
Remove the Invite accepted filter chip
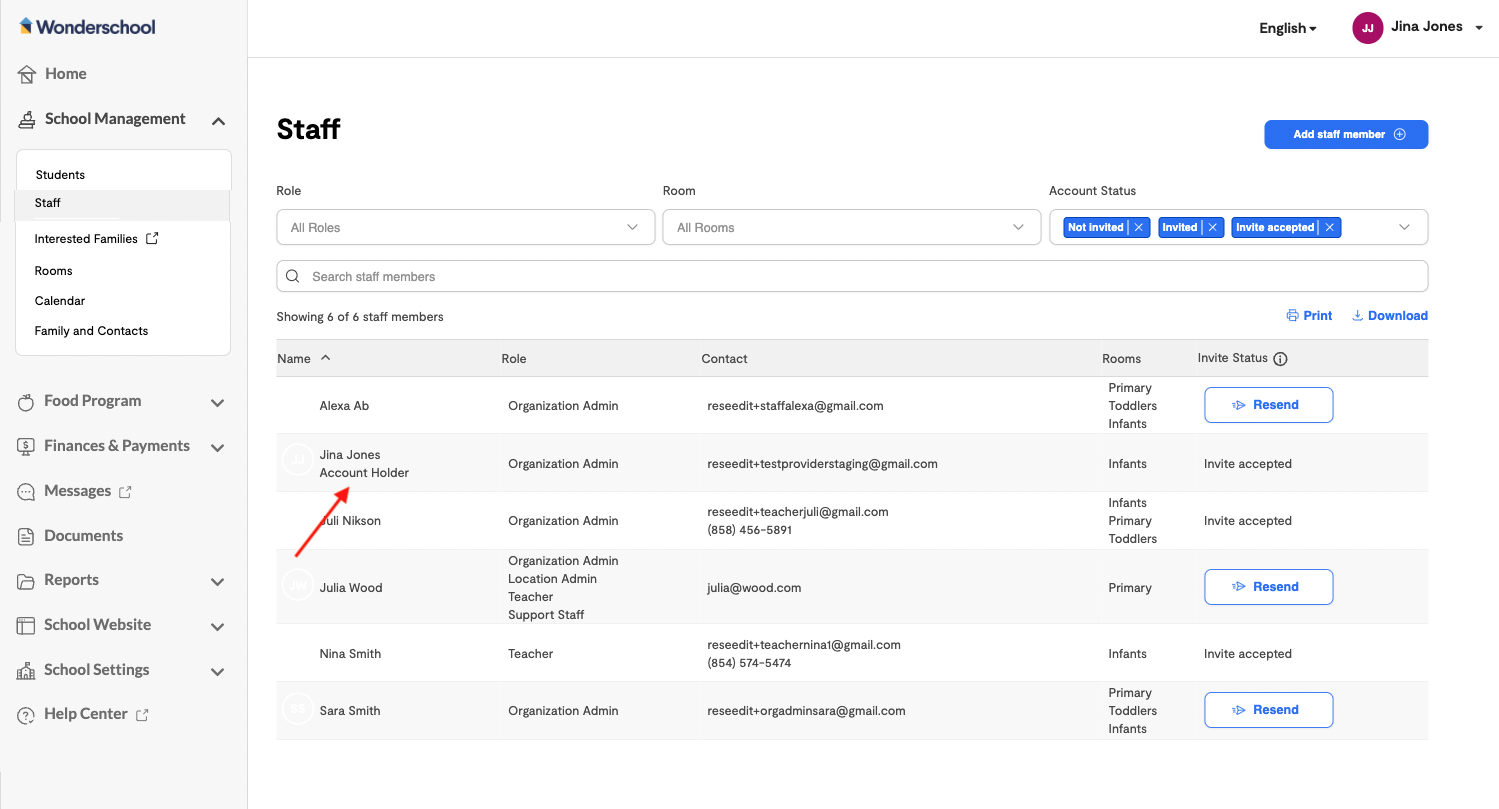click(1330, 227)
